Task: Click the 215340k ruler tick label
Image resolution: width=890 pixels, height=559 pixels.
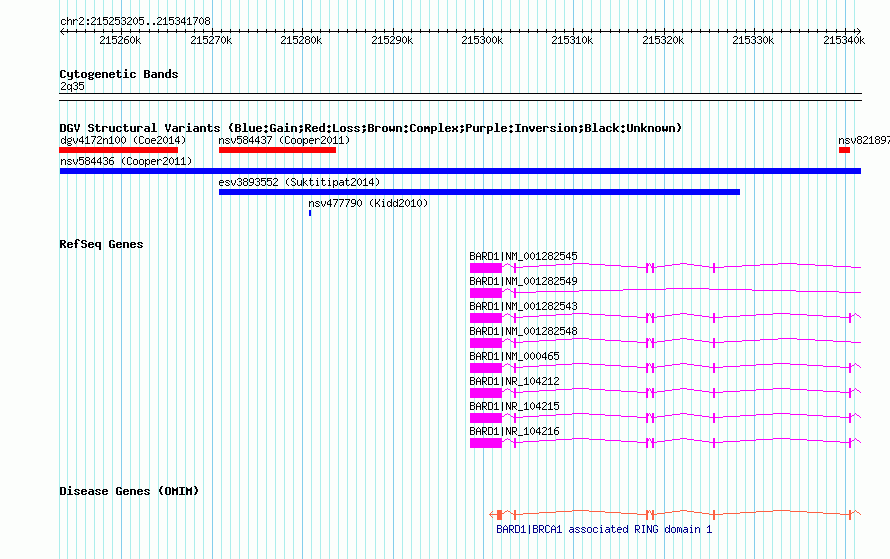Action: [x=845, y=40]
